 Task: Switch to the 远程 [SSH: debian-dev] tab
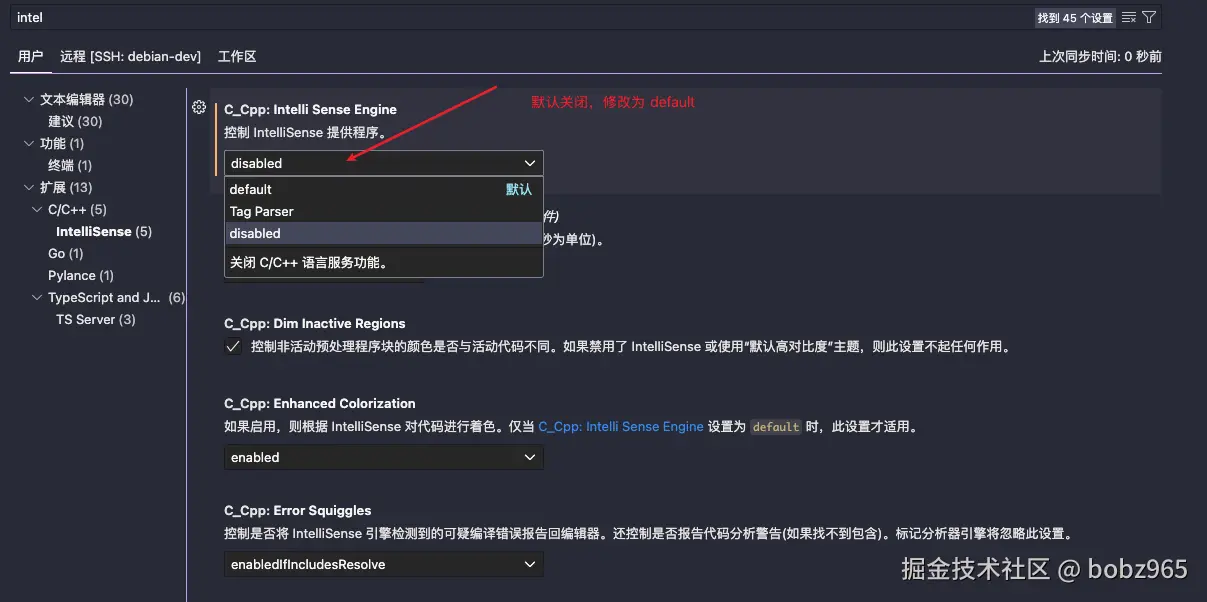tap(131, 56)
